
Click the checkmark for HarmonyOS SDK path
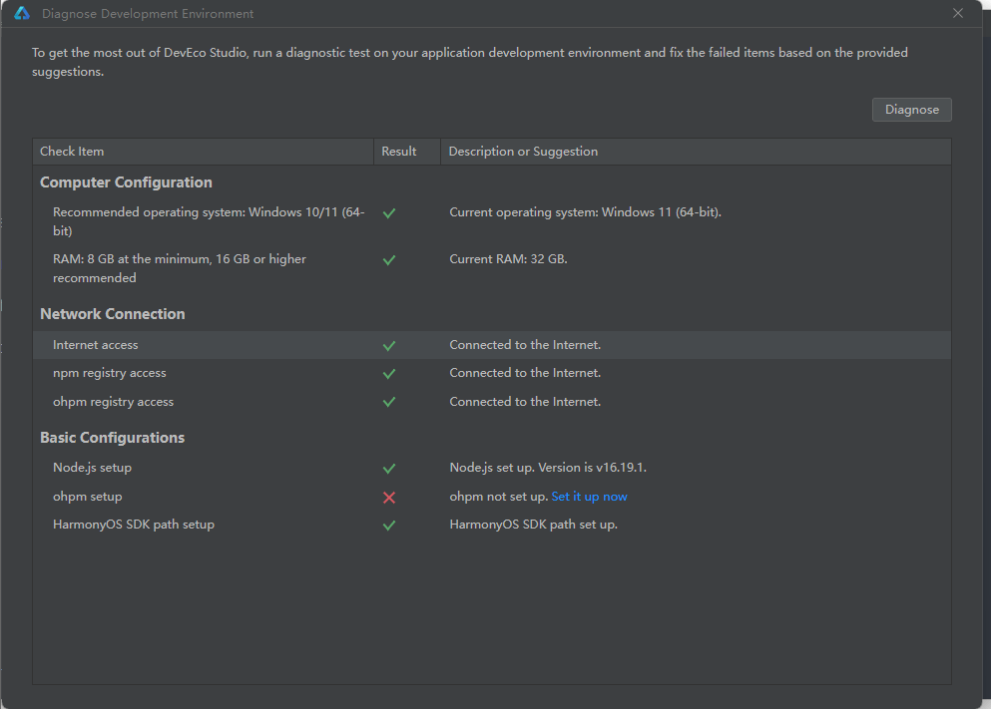click(389, 525)
